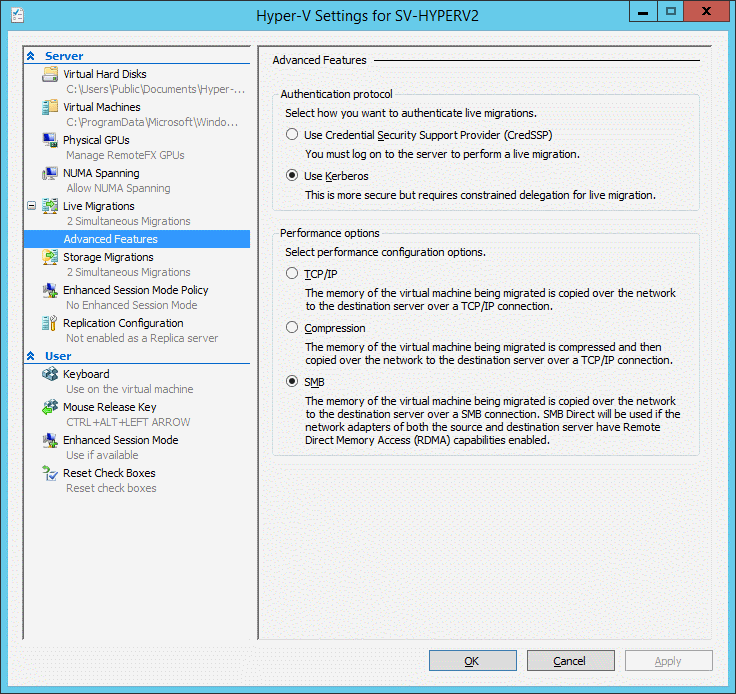
Task: Click the Apply button
Action: click(x=669, y=661)
